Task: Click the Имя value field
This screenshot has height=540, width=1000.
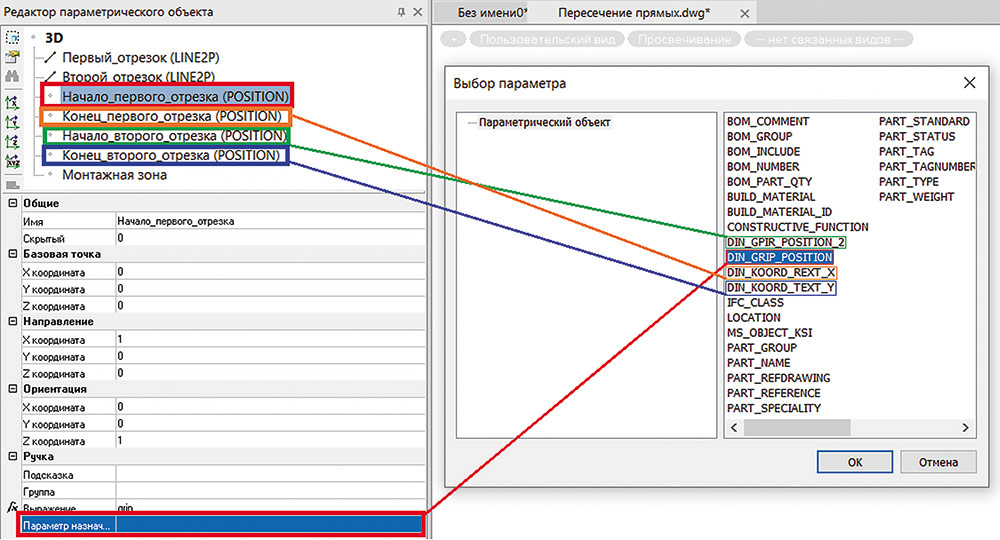Action: point(270,221)
